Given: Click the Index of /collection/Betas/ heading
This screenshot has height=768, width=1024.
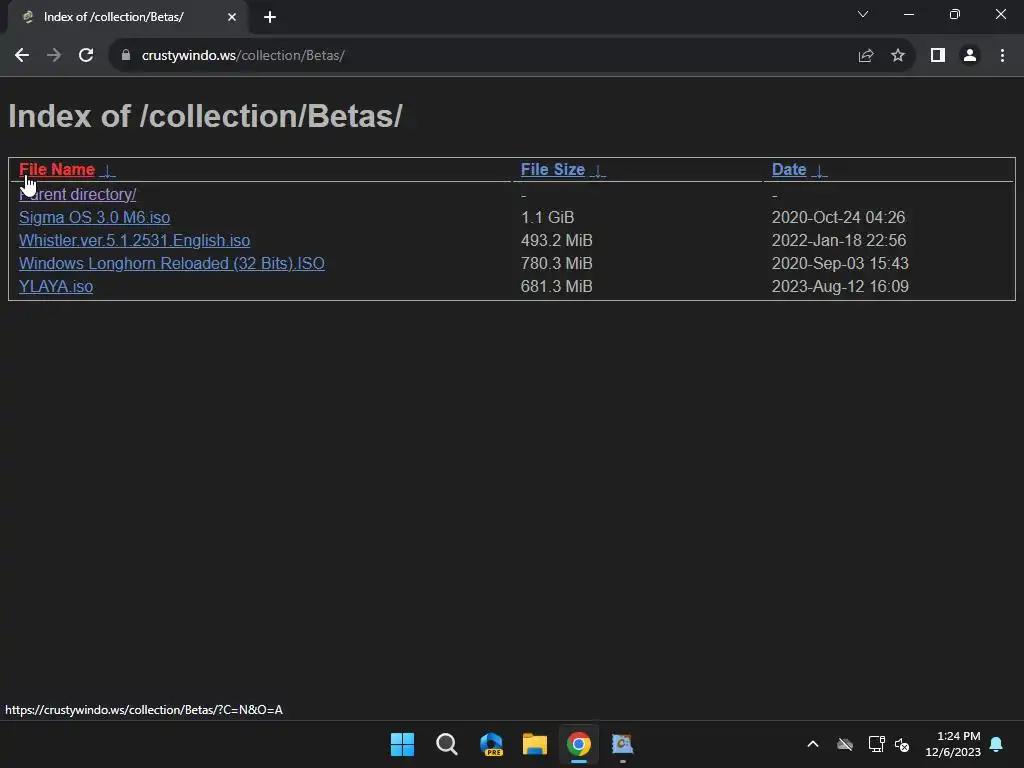Looking at the screenshot, I should (206, 116).
